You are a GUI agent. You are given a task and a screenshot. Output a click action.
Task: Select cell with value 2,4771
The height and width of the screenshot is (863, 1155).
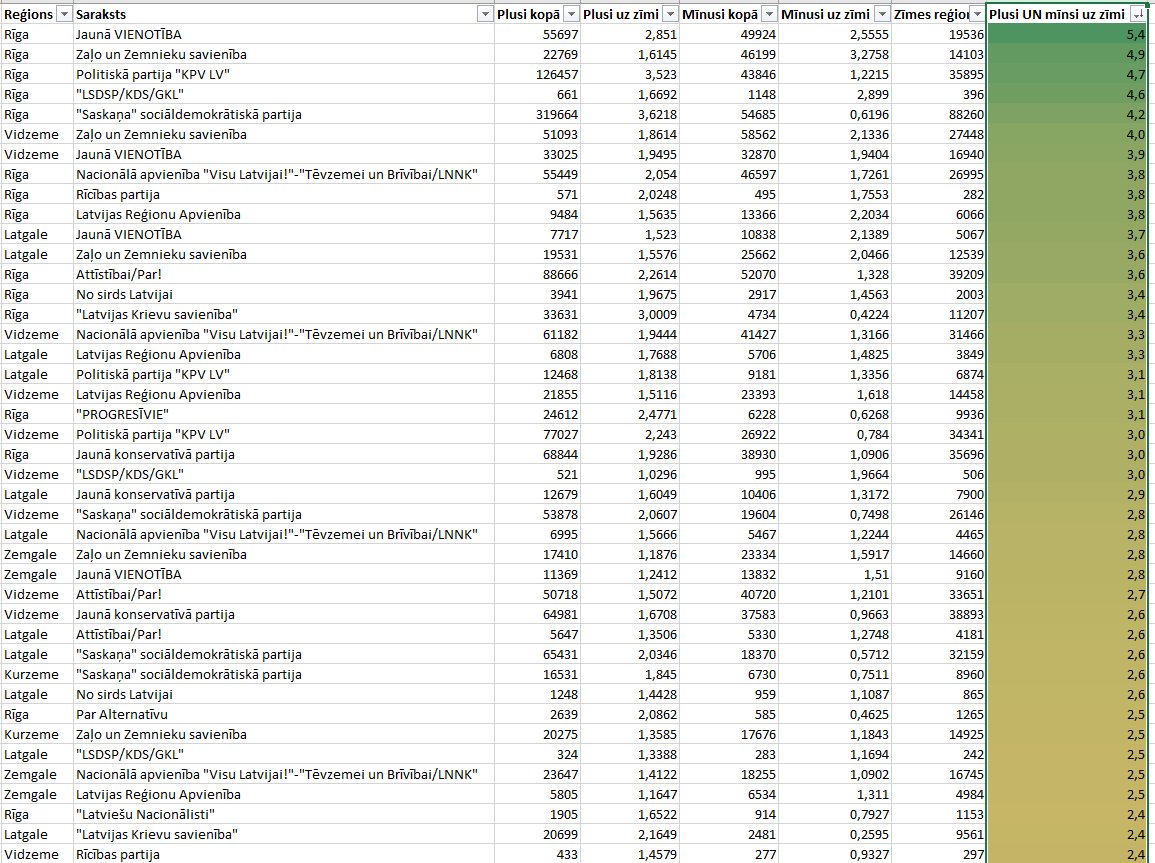click(630, 414)
